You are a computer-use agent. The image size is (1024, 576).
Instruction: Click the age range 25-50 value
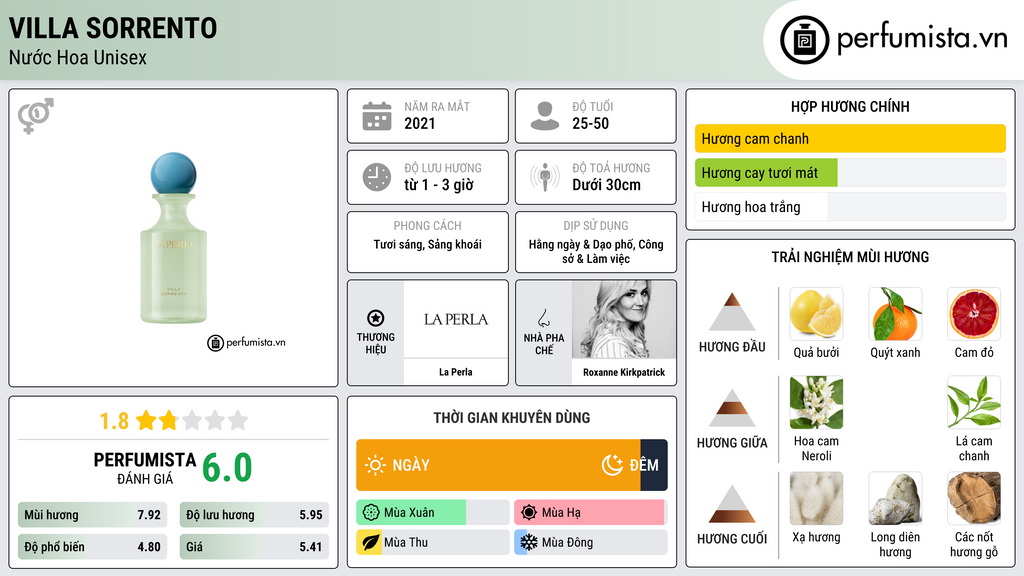click(590, 123)
